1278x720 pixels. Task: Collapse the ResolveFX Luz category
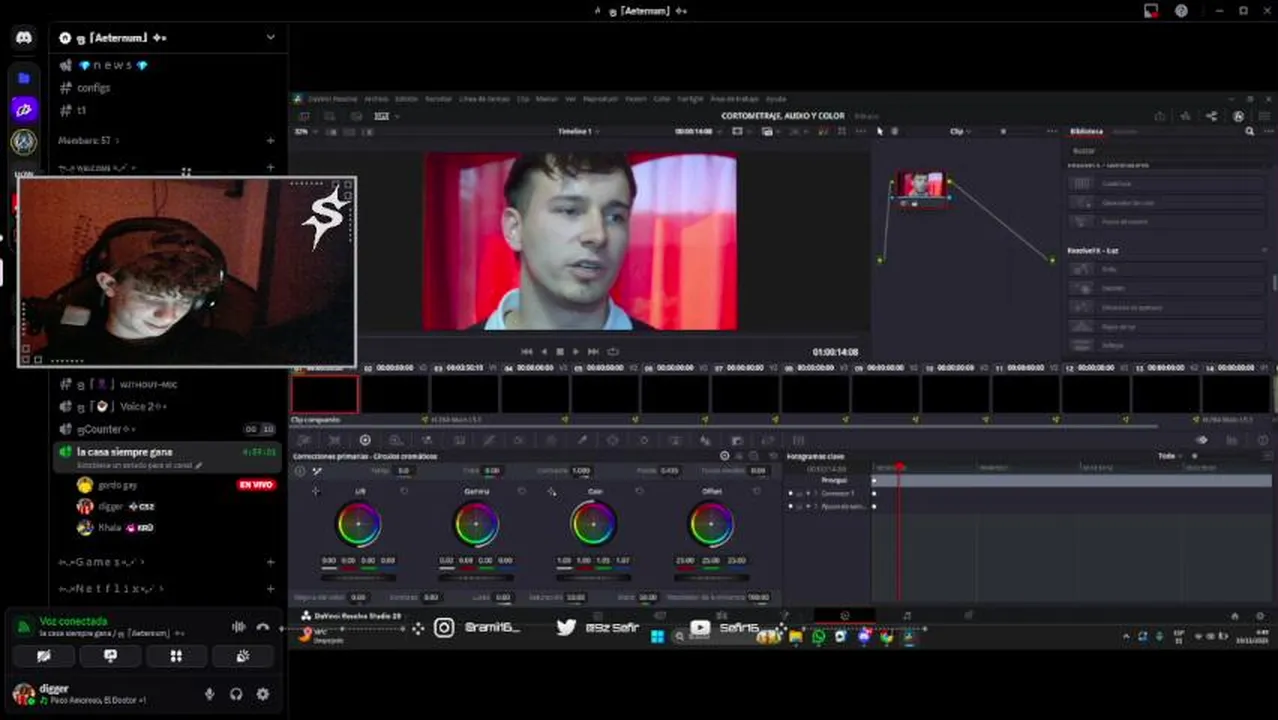(x=1264, y=250)
